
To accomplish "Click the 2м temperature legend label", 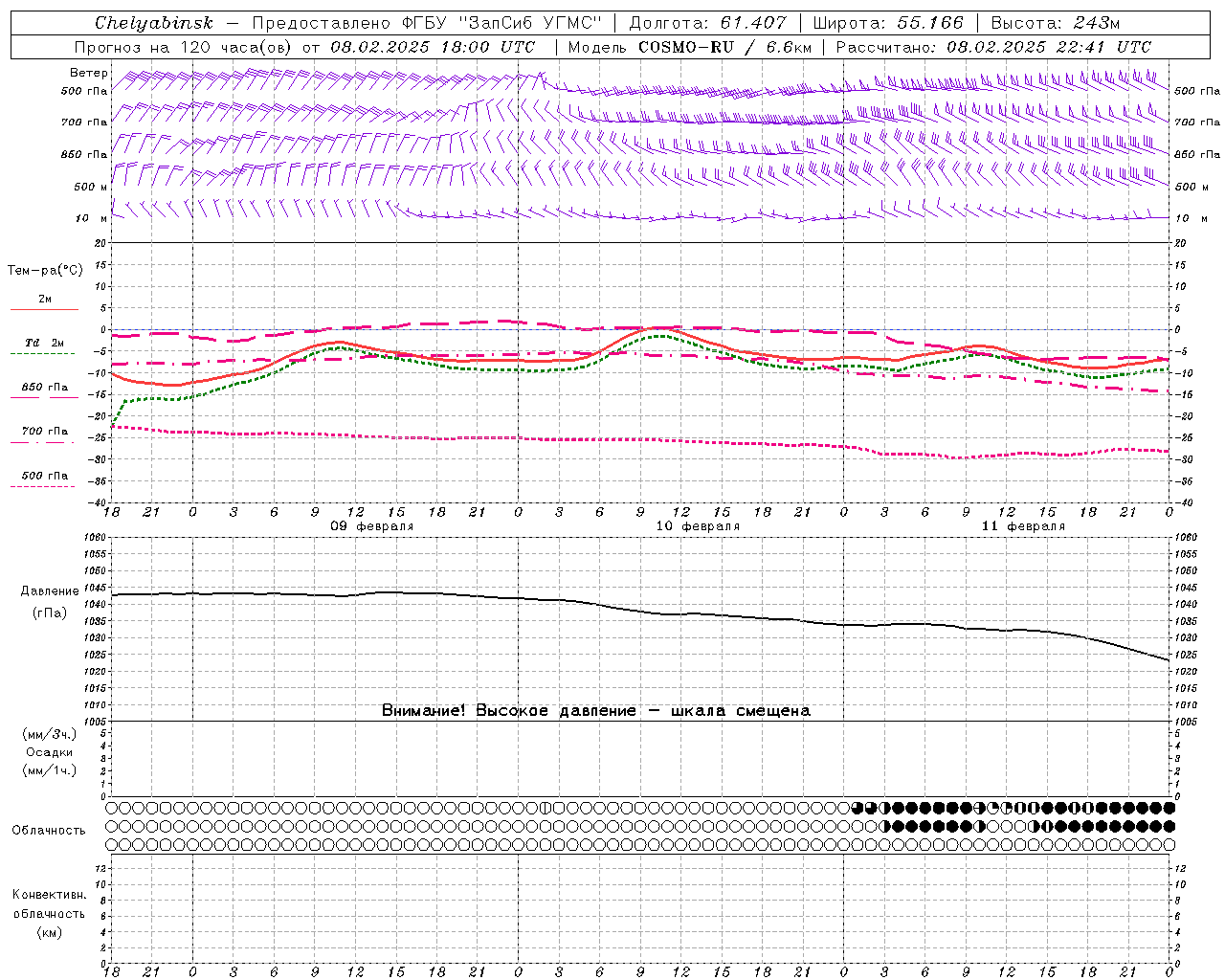I will coord(45,299).
